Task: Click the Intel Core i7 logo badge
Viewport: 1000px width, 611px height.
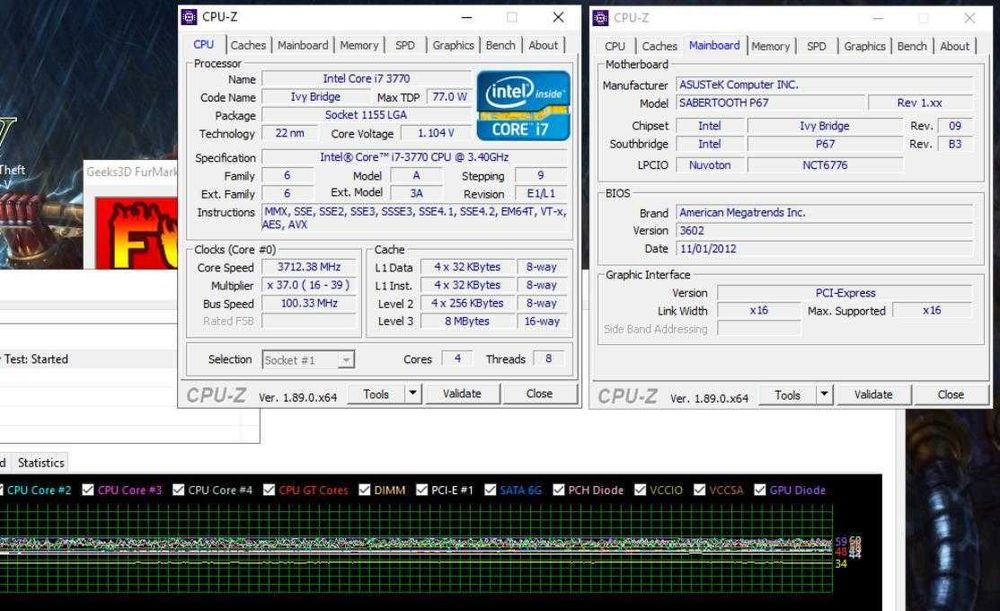Action: coord(523,105)
